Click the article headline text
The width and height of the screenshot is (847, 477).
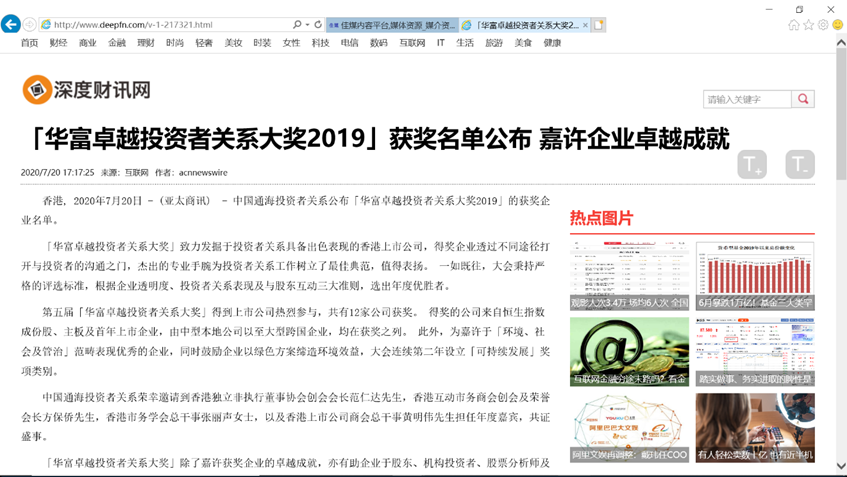380,138
